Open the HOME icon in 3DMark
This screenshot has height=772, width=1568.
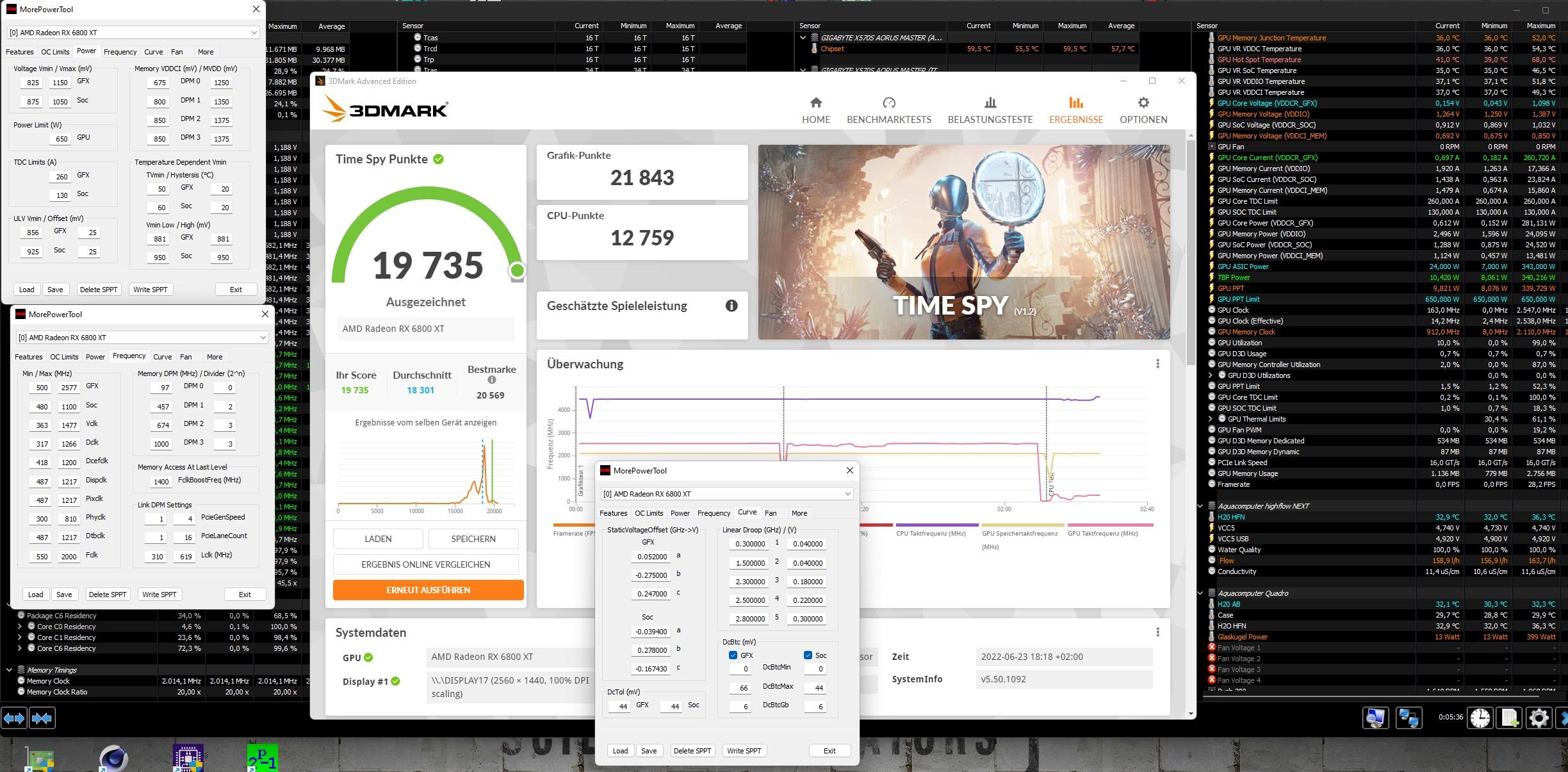pos(815,103)
